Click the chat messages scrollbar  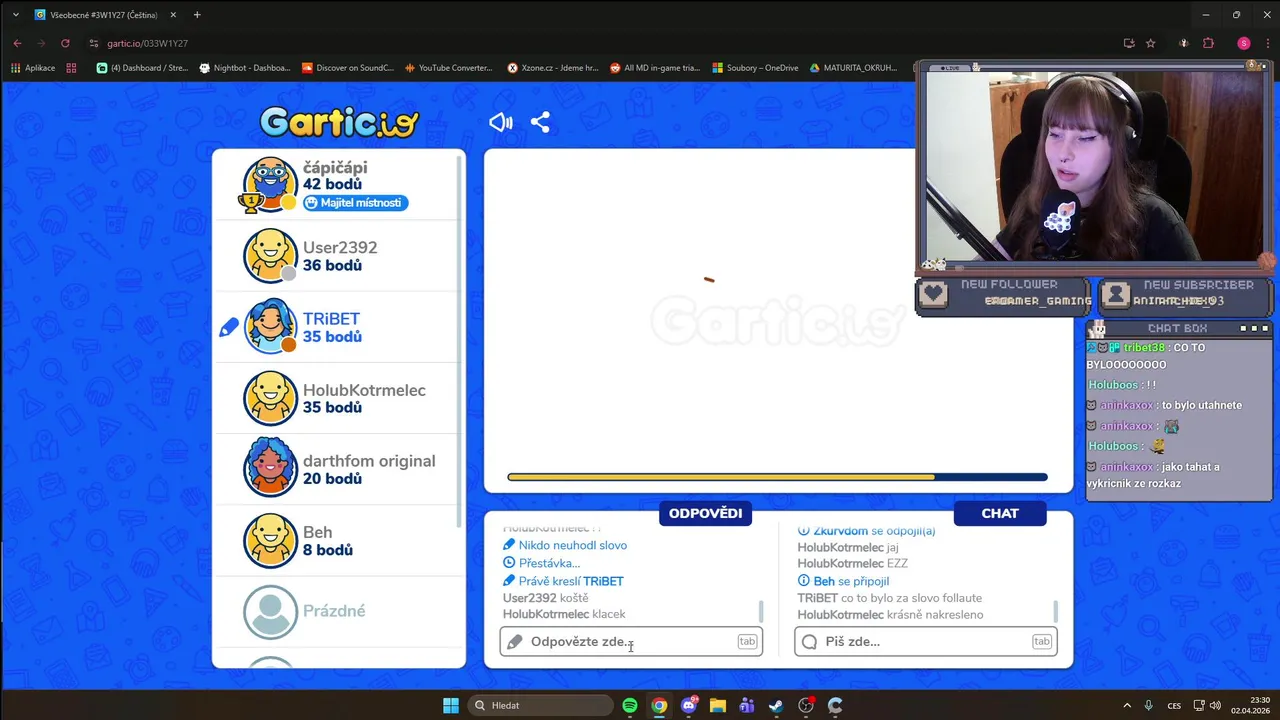click(x=1056, y=610)
